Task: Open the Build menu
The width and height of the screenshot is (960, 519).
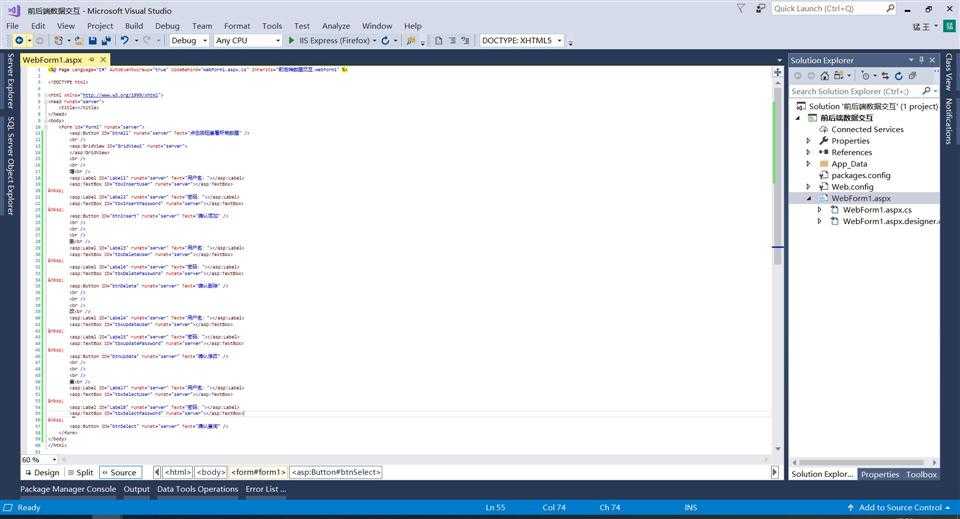Action: (x=133, y=26)
